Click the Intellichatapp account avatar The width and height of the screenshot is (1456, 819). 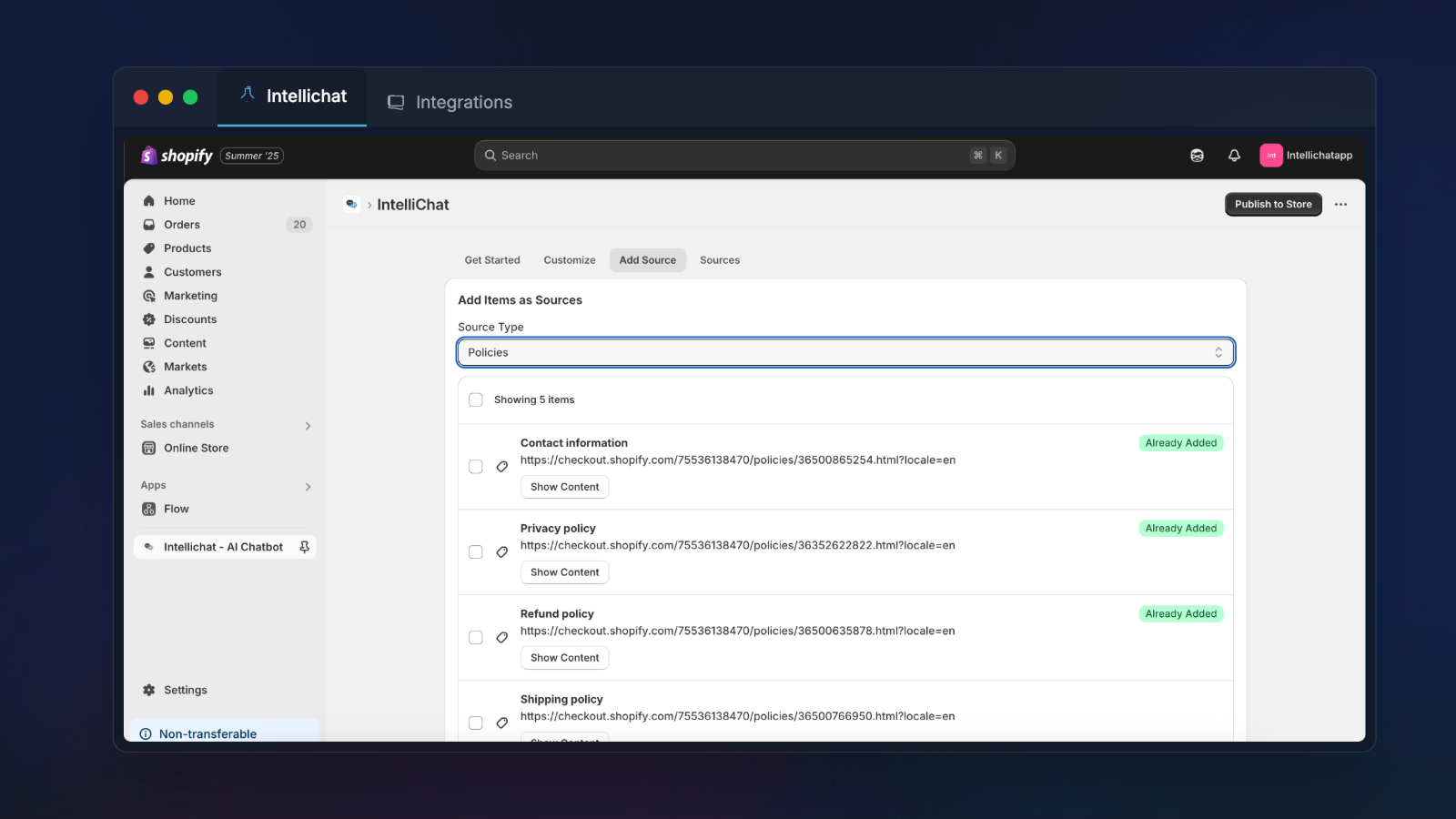pyautogui.click(x=1270, y=156)
